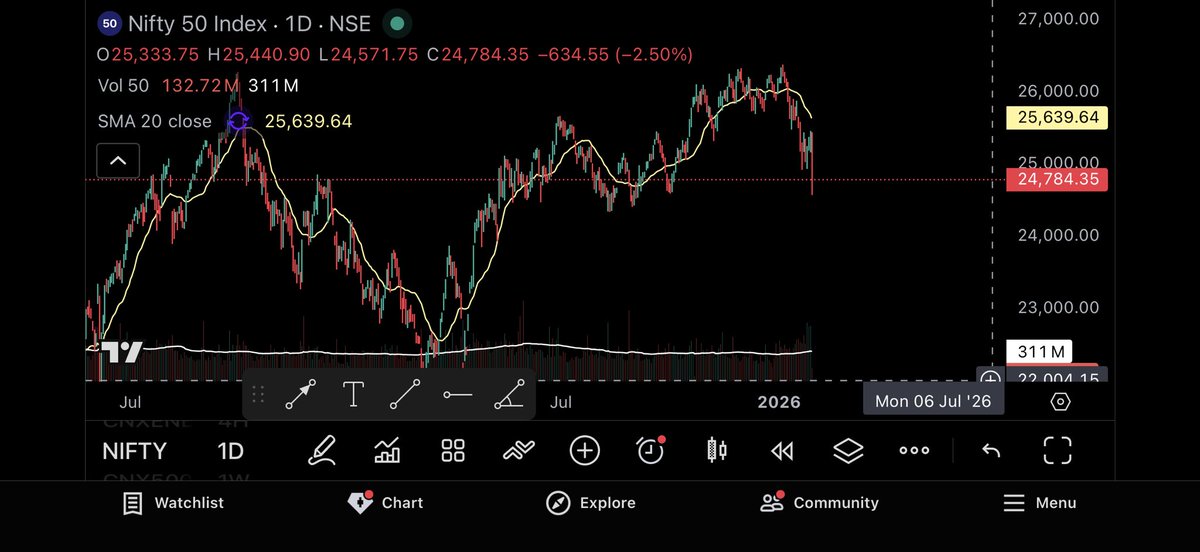Click the Vol 50 legend label
The width and height of the screenshot is (1200, 552).
pos(124,86)
